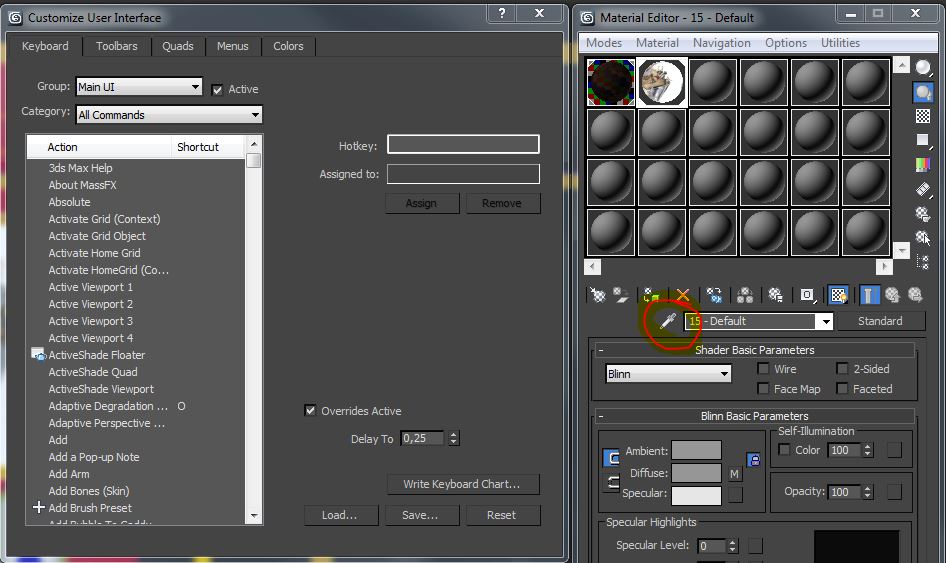The image size is (946, 563).
Task: Click the Write Keyboard Chart button
Action: click(462, 484)
